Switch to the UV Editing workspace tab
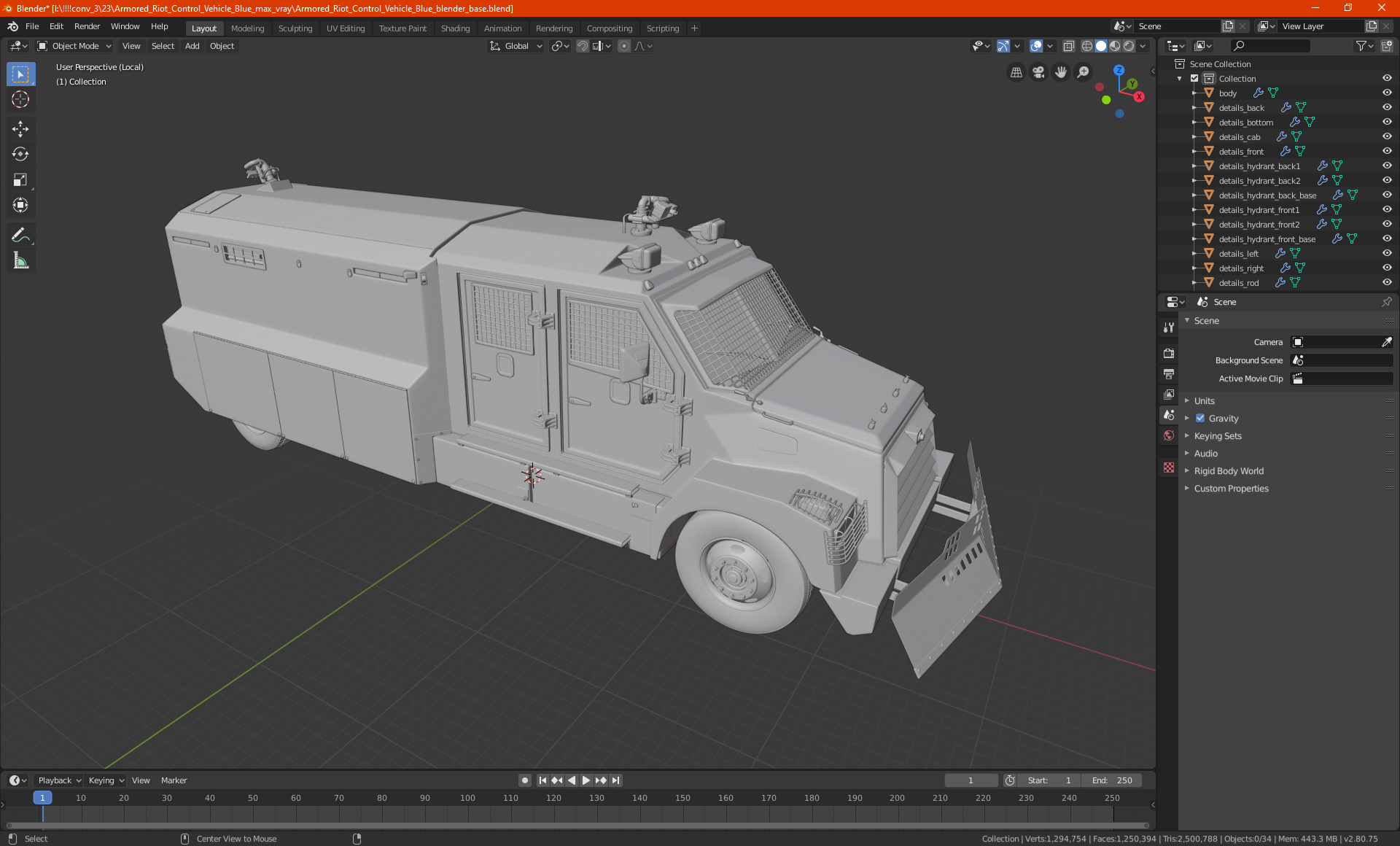Screen dimensions: 1400x846 tap(345, 28)
